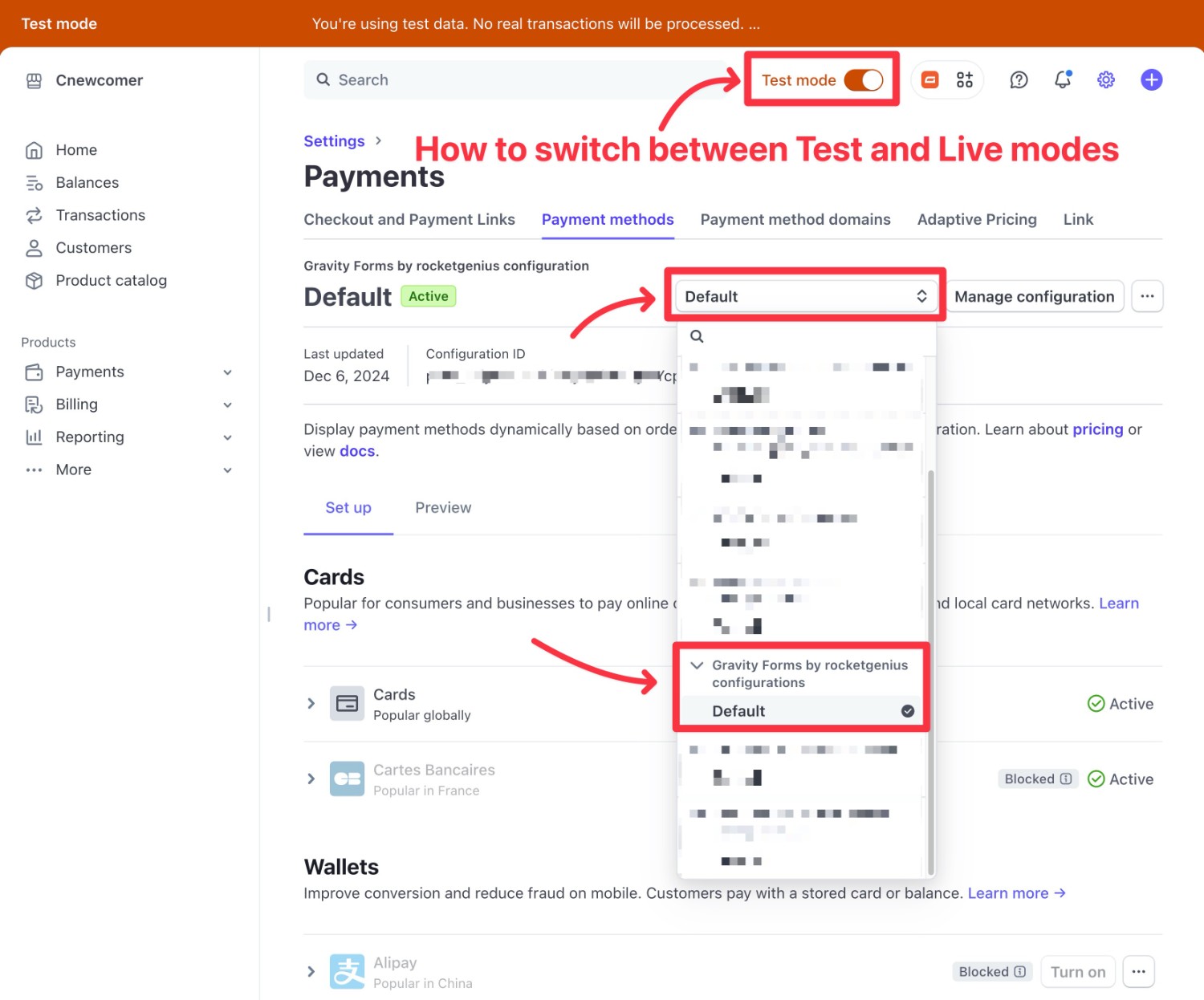The image size is (1204, 1000).
Task: Expand the Payments sidebar chevron
Action: [x=228, y=372]
